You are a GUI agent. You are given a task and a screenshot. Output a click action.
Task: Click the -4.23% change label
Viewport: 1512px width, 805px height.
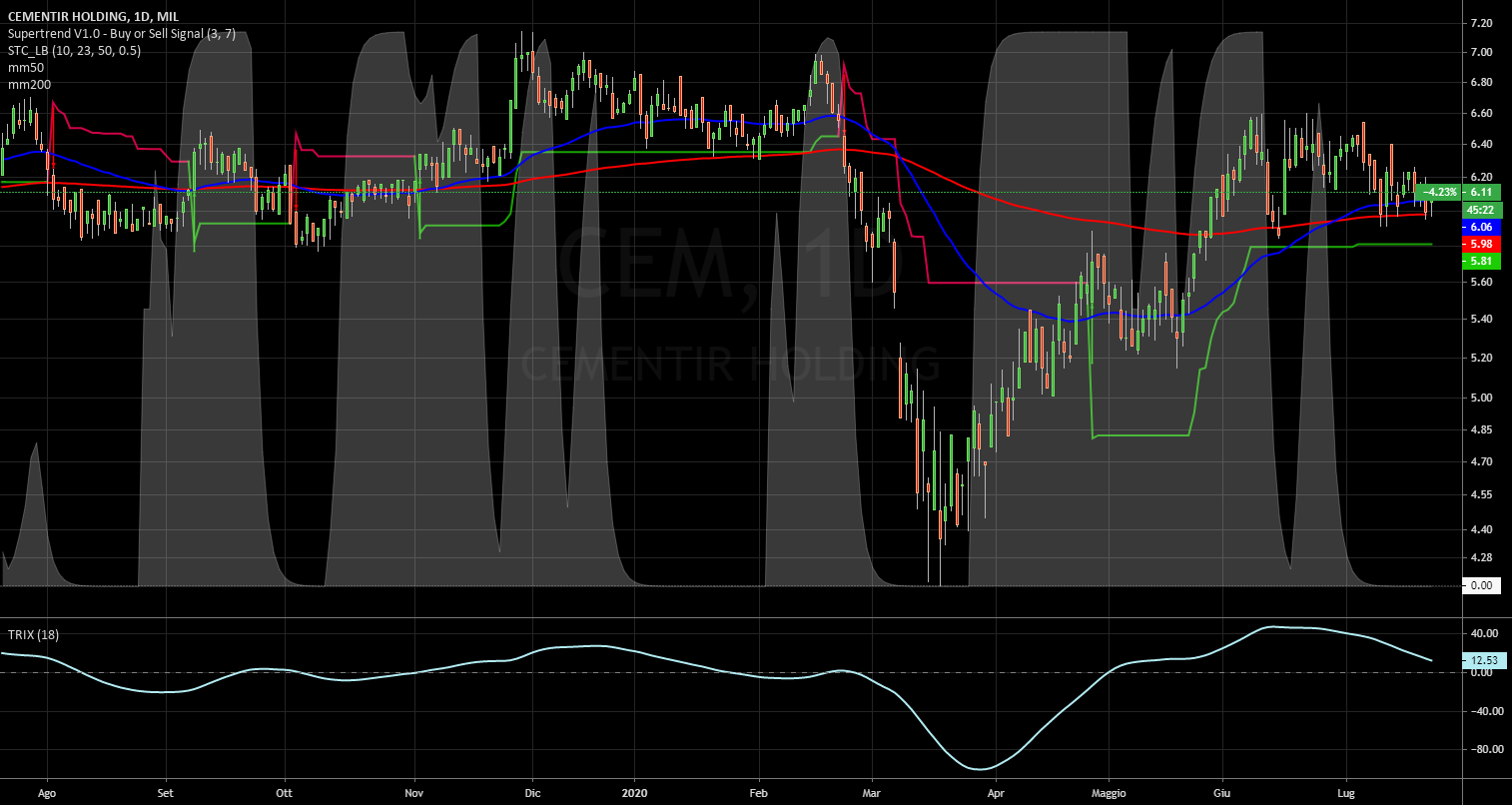[1440, 192]
